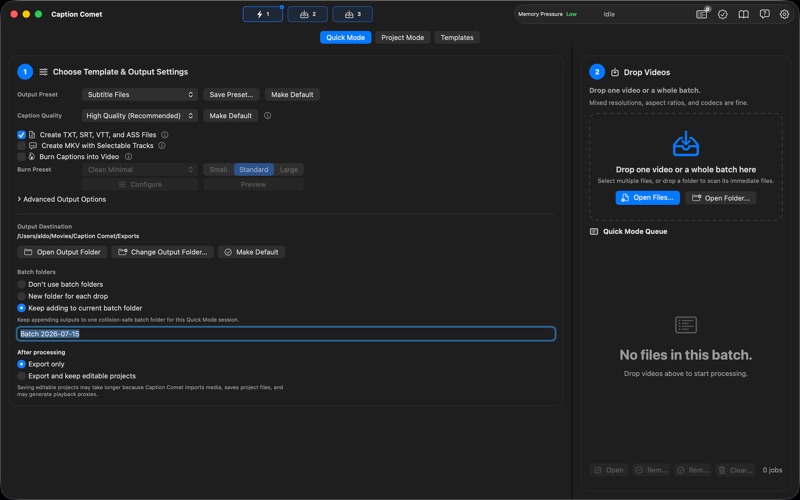Screen dimensions: 800x500
Task: Click the Quick Mode Queue list icon
Action: point(594,232)
